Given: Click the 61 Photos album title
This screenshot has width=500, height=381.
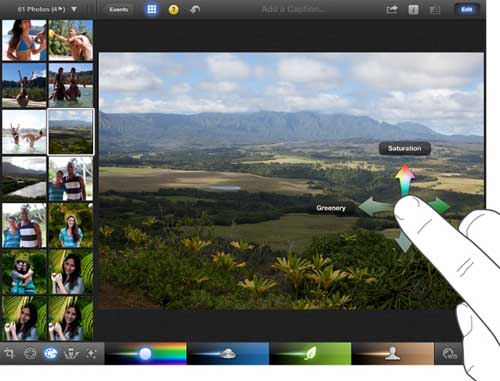Looking at the screenshot, I should coord(41,9).
